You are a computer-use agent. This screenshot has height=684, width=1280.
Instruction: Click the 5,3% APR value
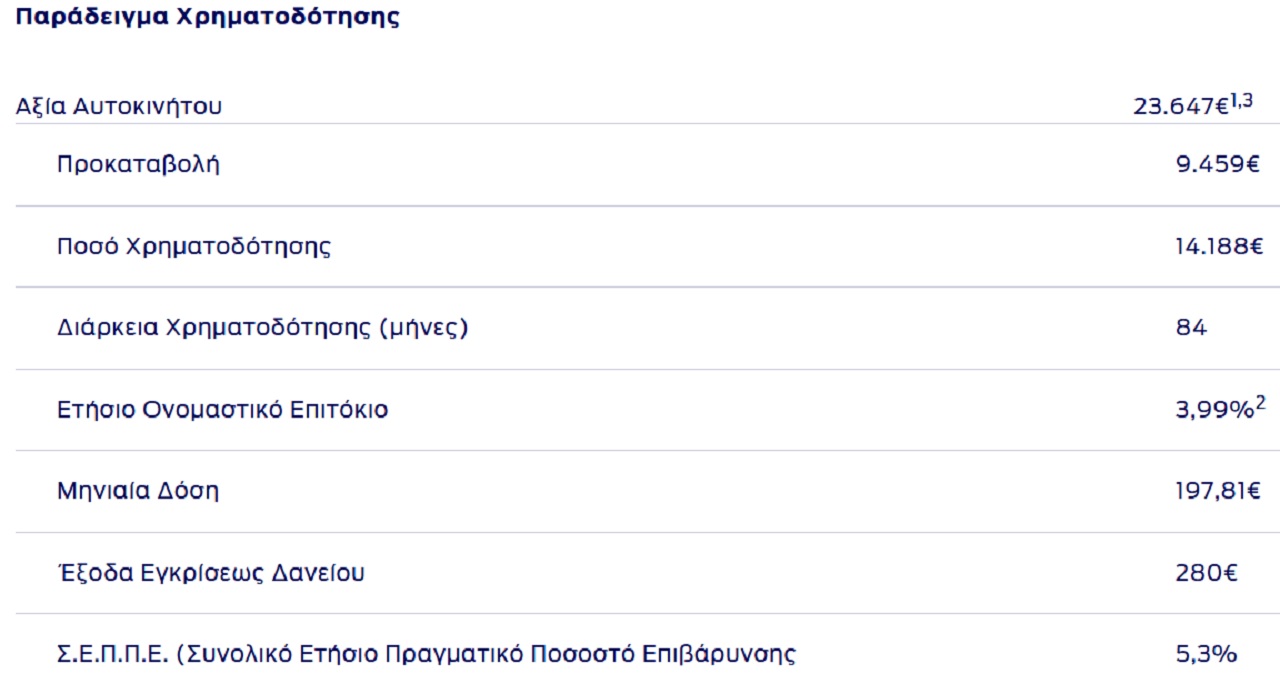coord(1207,655)
